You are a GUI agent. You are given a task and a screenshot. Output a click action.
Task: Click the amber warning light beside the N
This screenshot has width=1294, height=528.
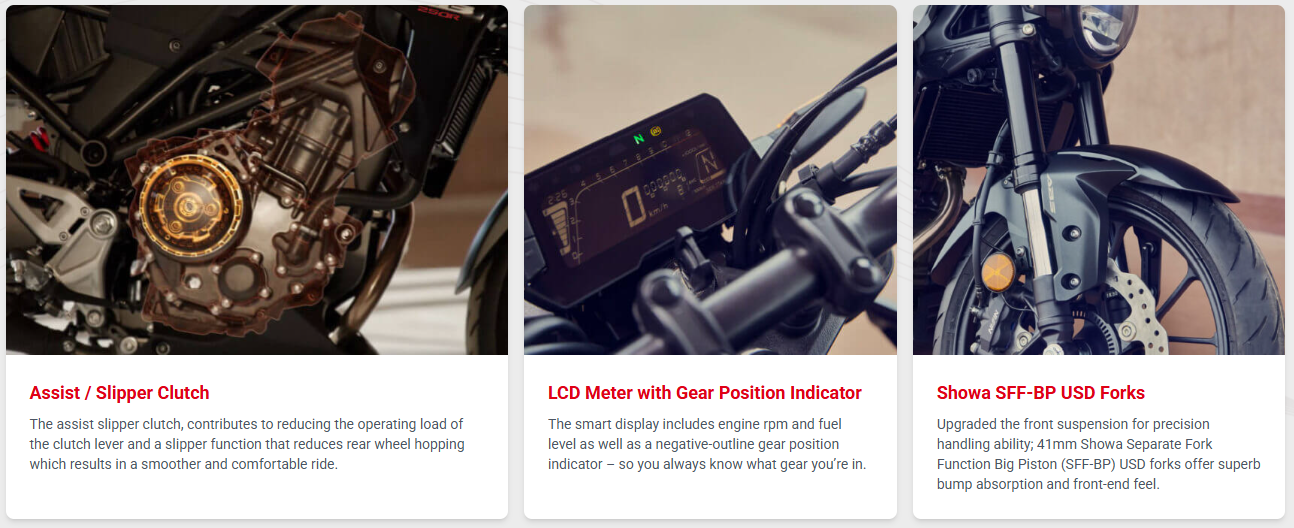pyautogui.click(x=657, y=131)
